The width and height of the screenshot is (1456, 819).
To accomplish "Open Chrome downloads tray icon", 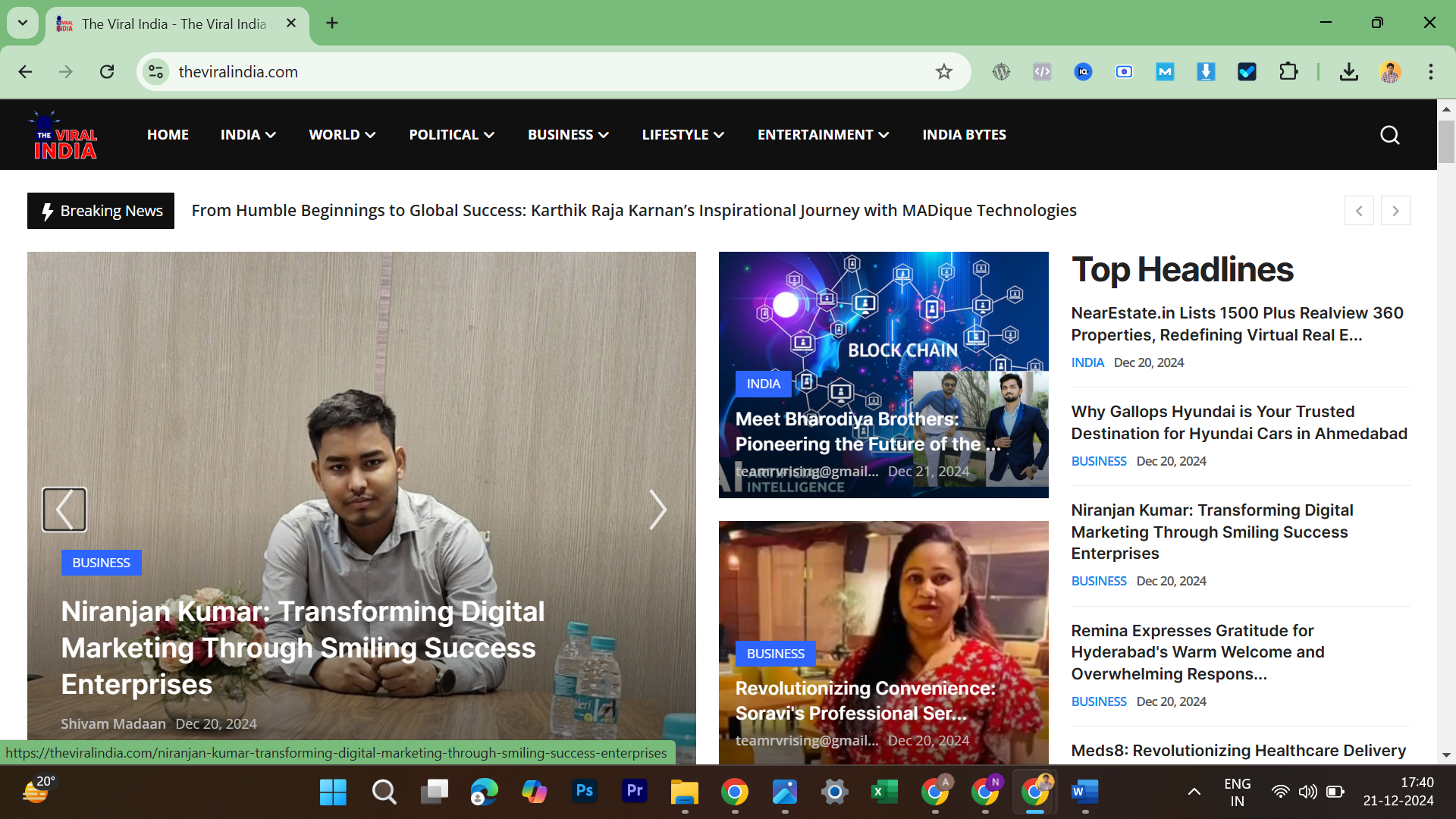I will click(x=1348, y=72).
